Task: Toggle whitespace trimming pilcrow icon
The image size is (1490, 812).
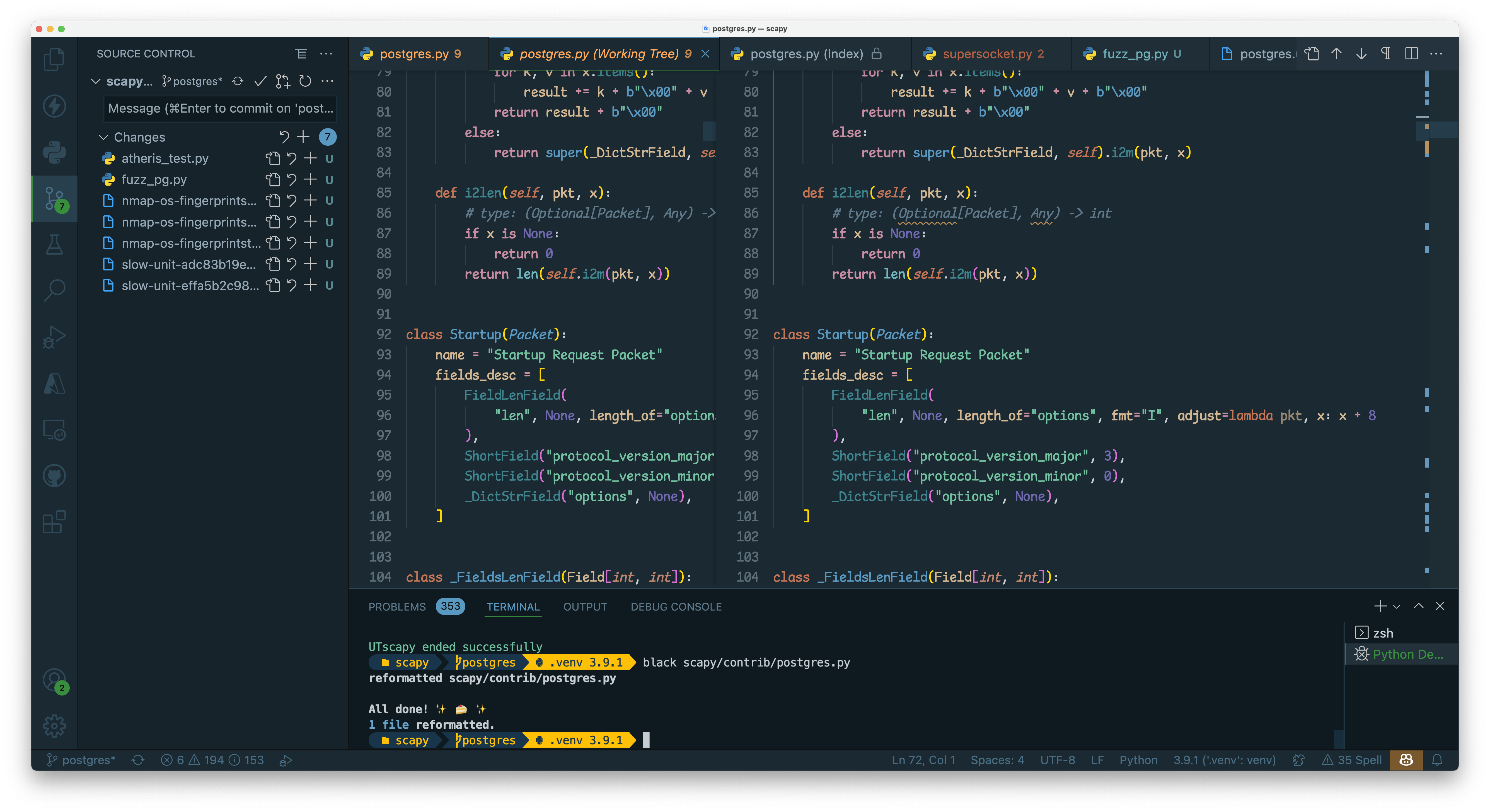Action: [1386, 54]
